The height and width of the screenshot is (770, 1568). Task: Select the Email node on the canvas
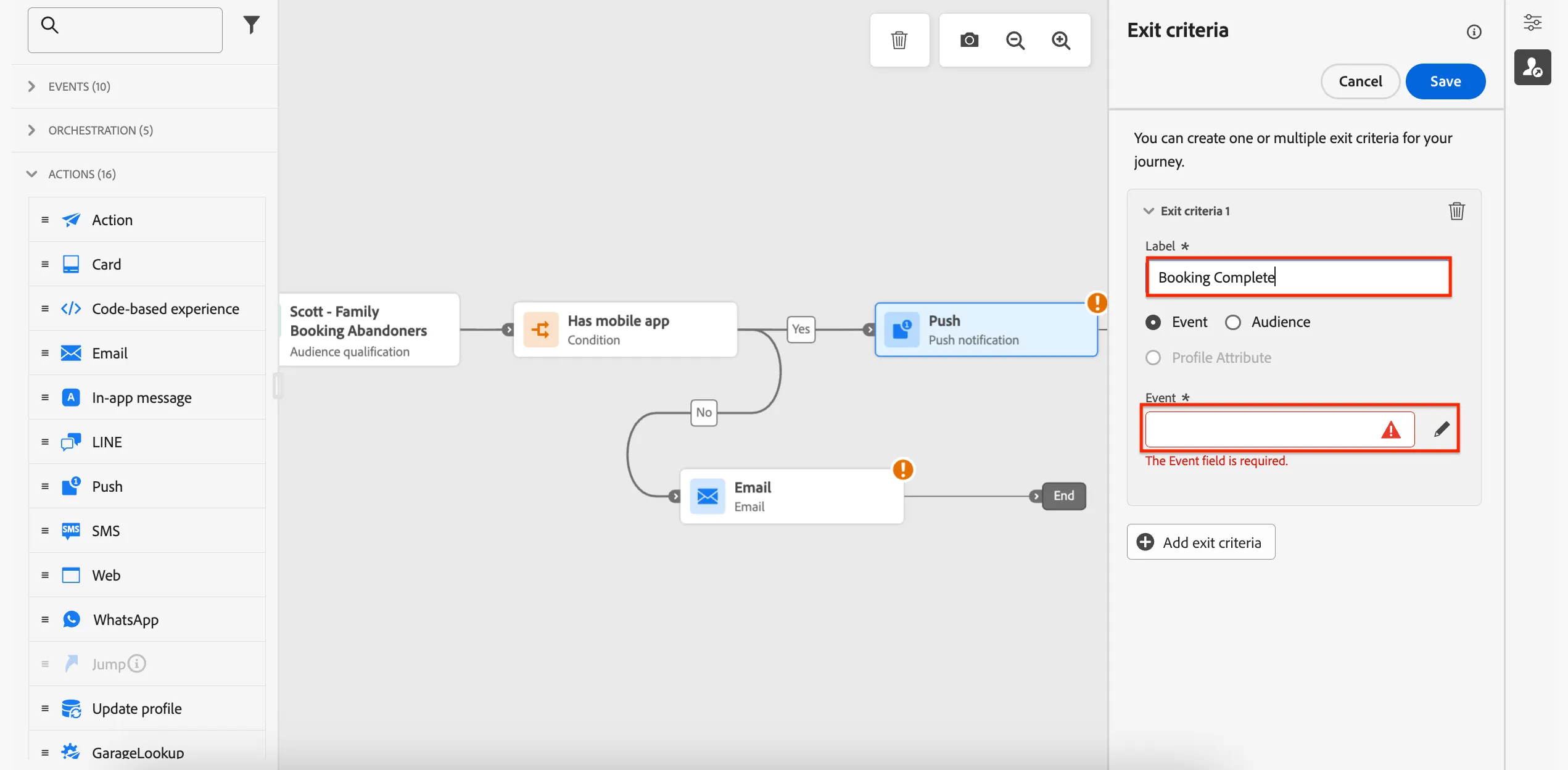coord(791,496)
